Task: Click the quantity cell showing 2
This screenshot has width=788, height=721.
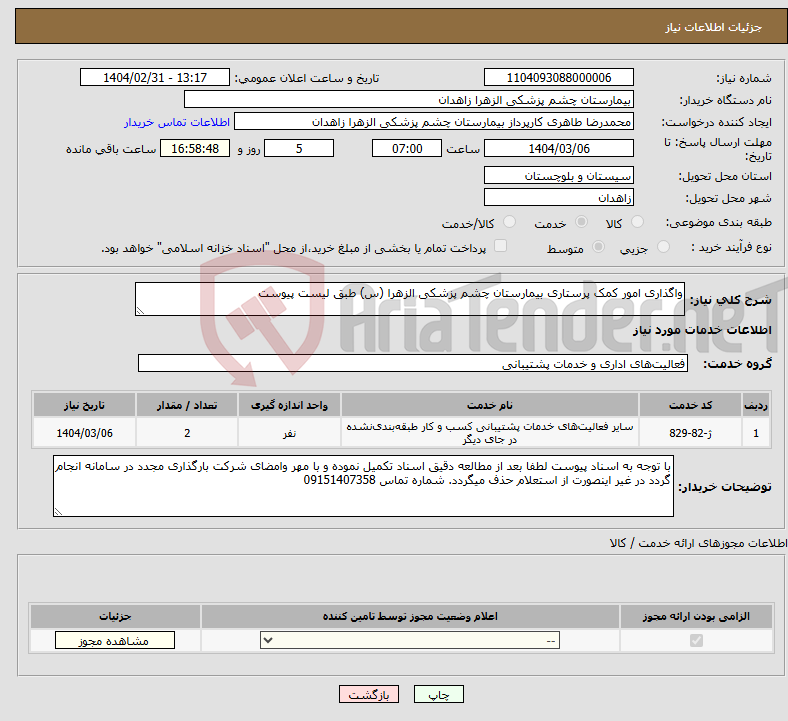Action: click(187, 433)
